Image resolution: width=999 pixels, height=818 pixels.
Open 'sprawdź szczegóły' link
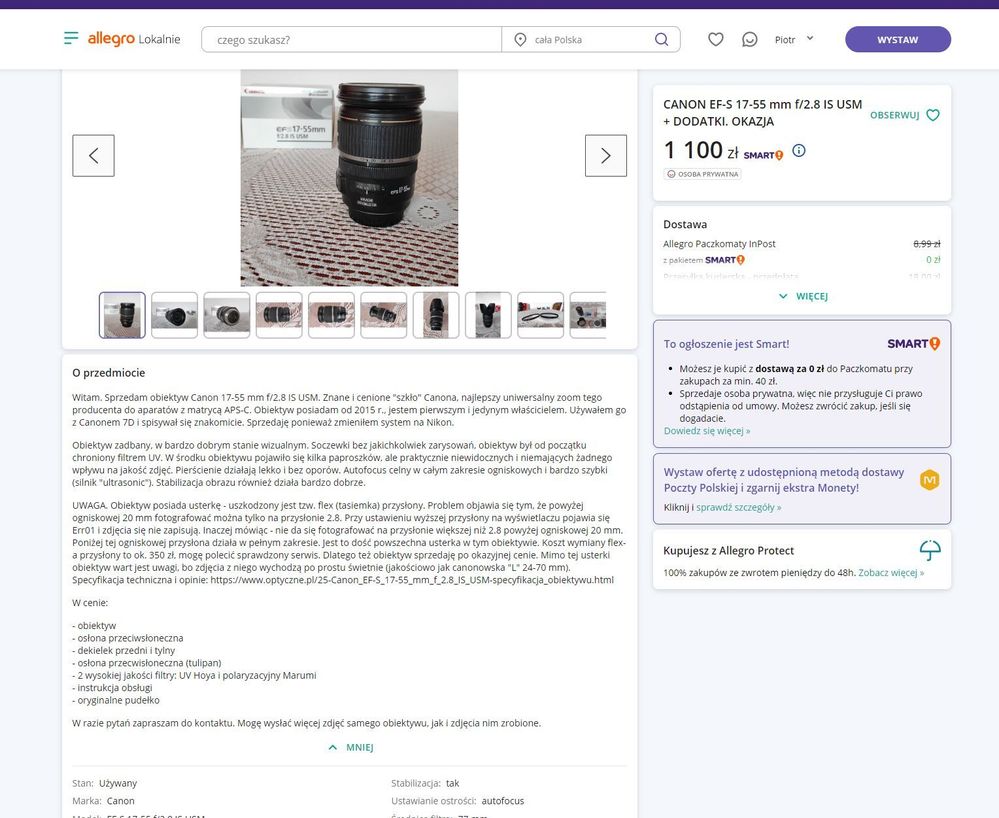738,507
